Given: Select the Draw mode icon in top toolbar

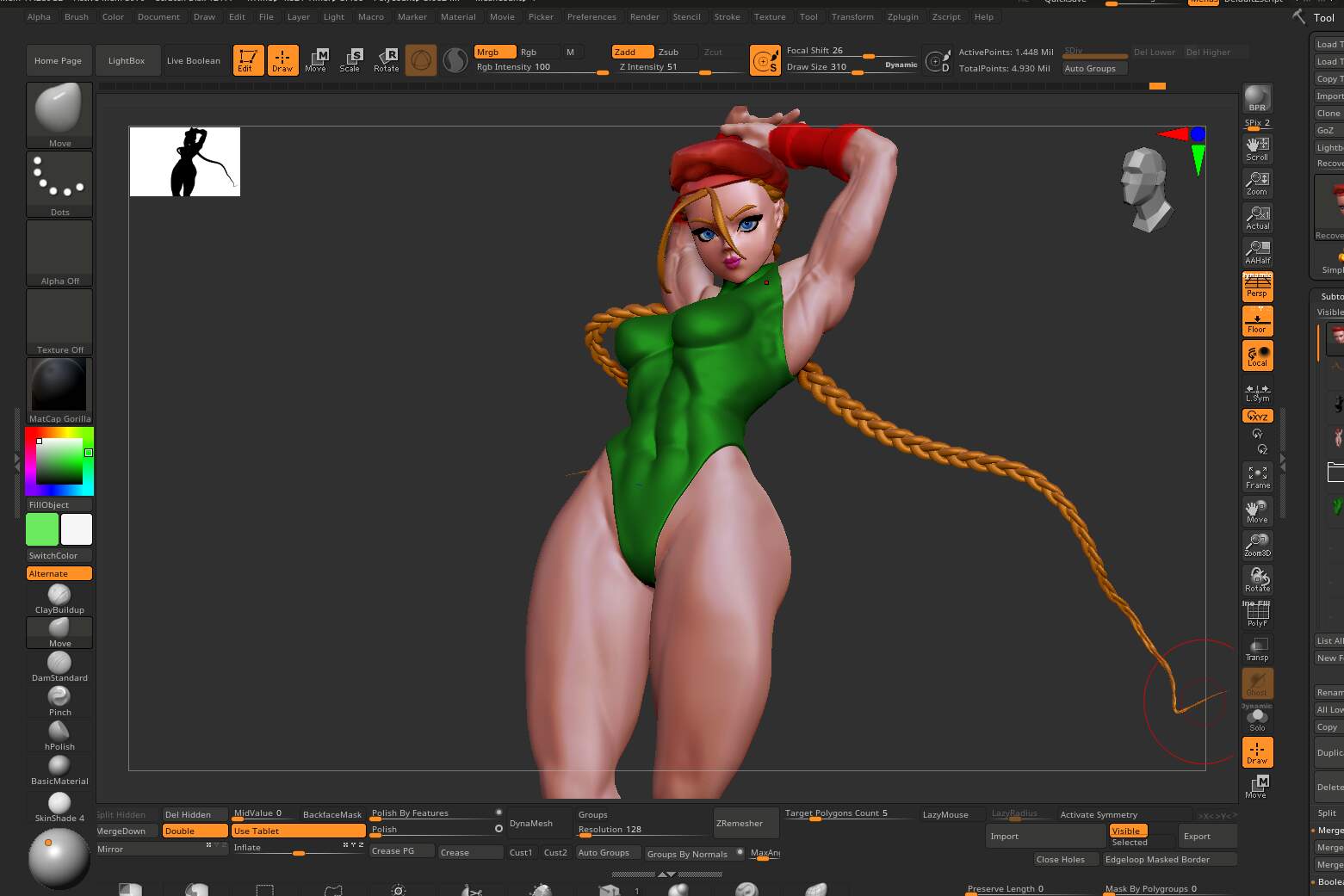Looking at the screenshot, I should [282, 60].
